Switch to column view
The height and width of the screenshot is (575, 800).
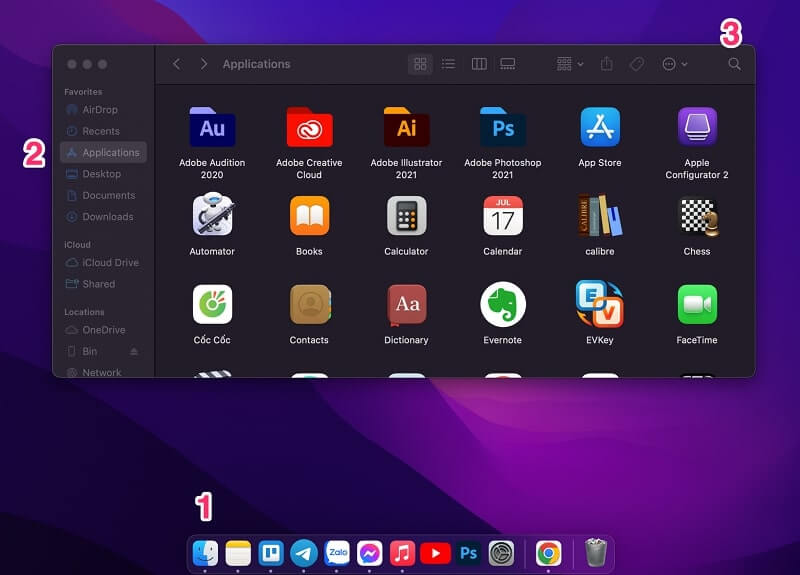pyautogui.click(x=479, y=64)
